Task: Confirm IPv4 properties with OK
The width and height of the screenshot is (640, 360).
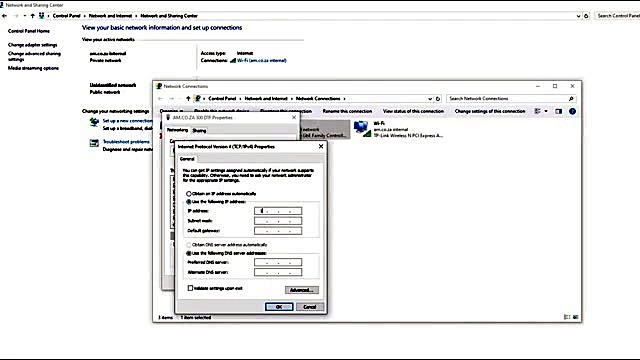Action: pos(279,307)
